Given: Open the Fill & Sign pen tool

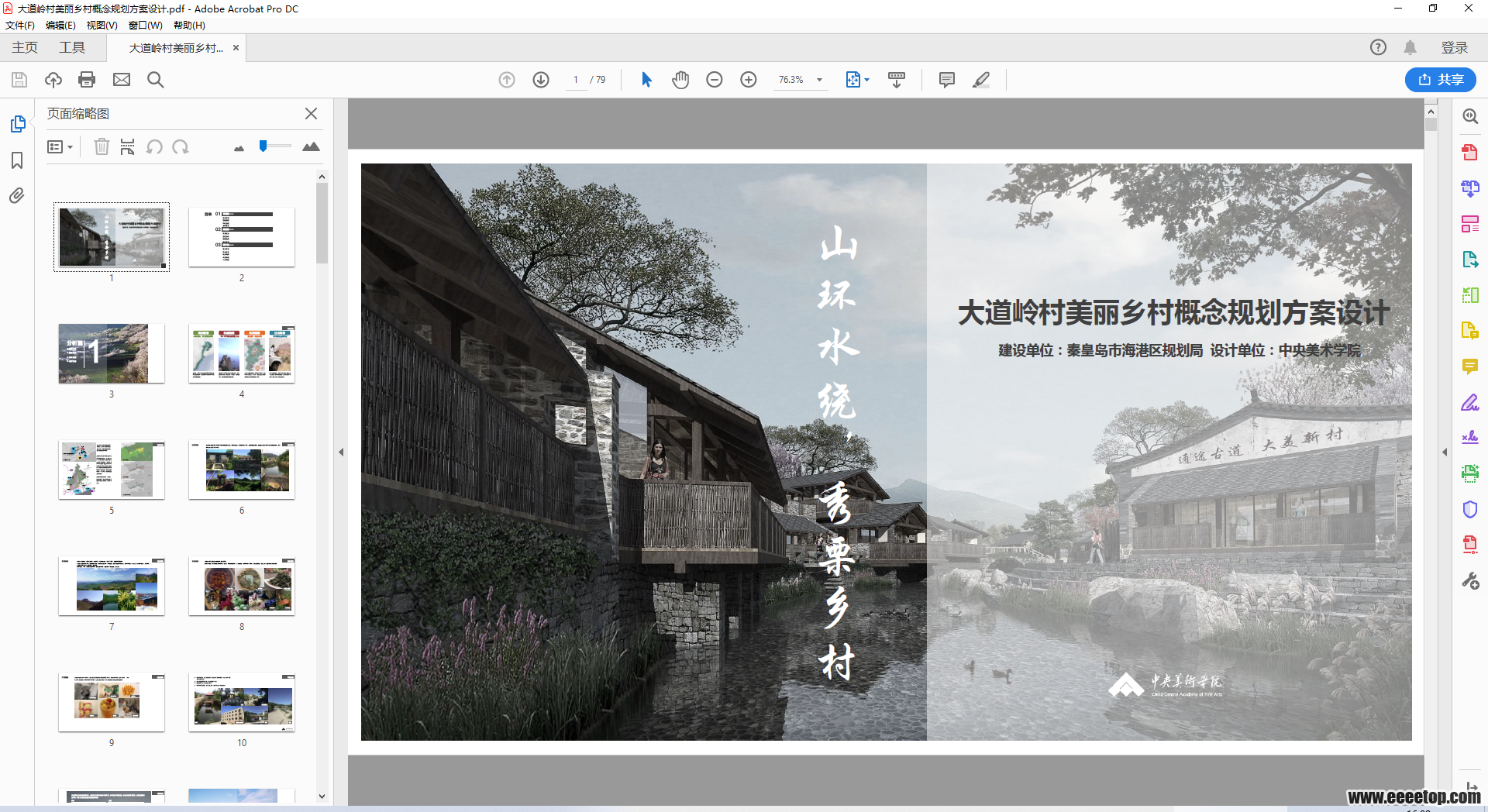Looking at the screenshot, I should [1469, 402].
